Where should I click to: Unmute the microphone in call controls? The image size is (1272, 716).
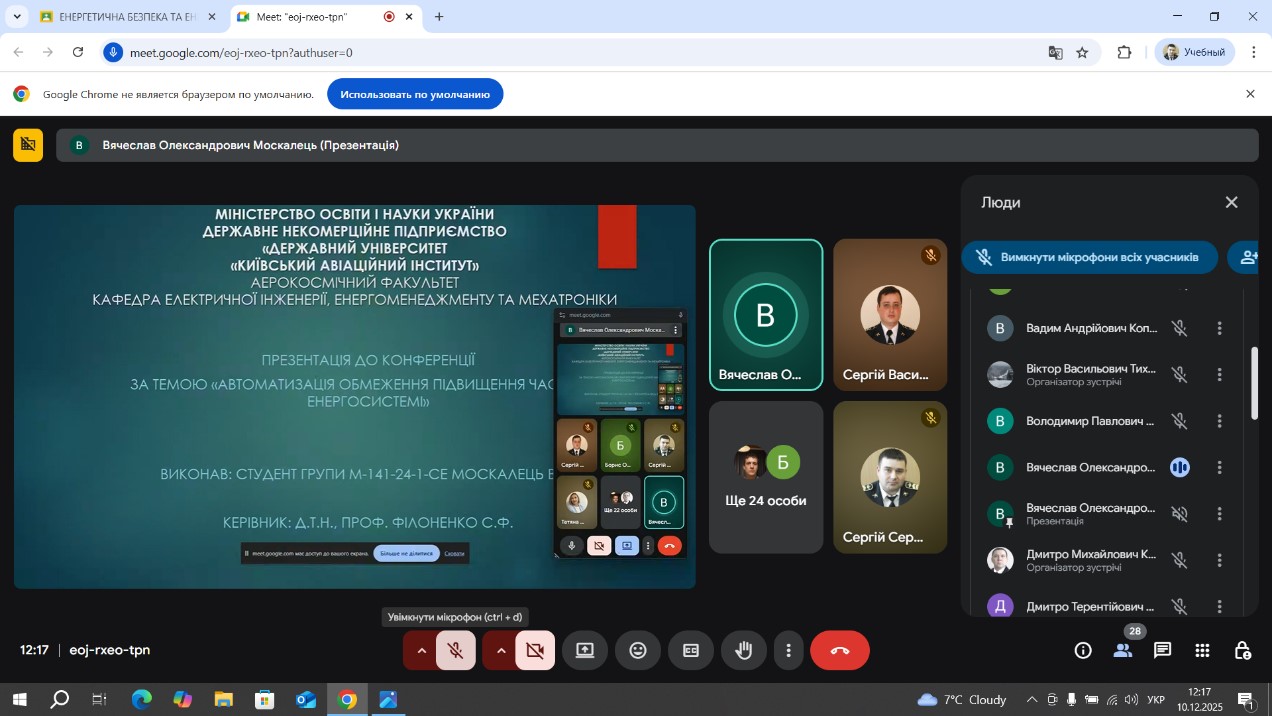pyautogui.click(x=455, y=651)
